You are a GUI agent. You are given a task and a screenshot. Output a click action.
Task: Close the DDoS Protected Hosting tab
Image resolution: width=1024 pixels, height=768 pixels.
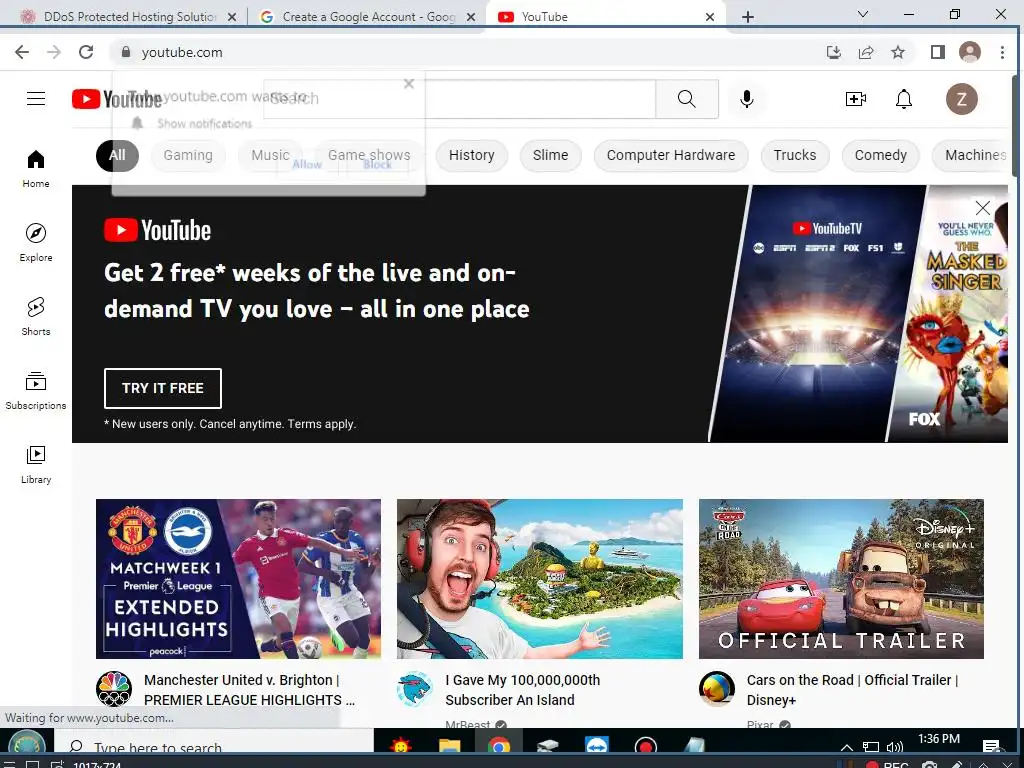[232, 17]
